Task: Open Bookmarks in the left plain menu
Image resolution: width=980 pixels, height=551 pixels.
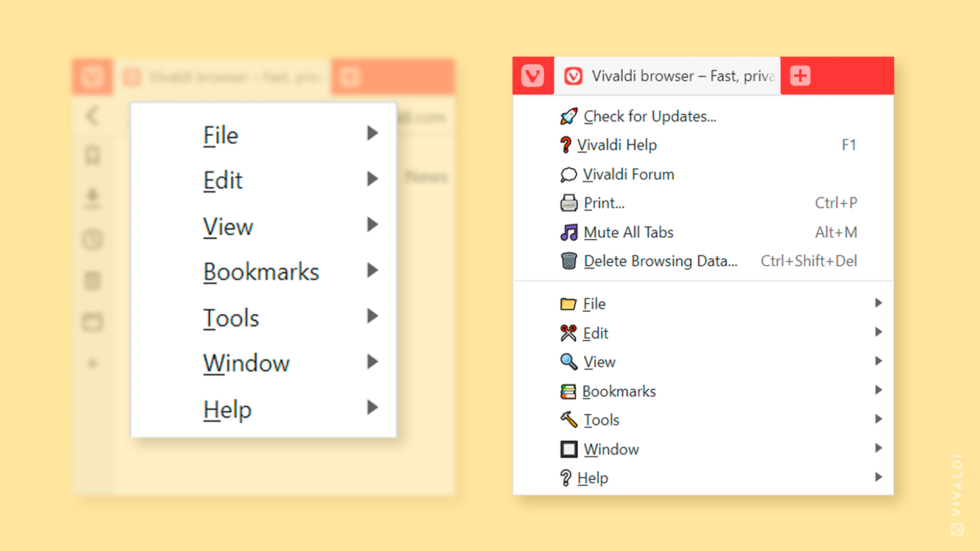Action: pyautogui.click(x=263, y=272)
